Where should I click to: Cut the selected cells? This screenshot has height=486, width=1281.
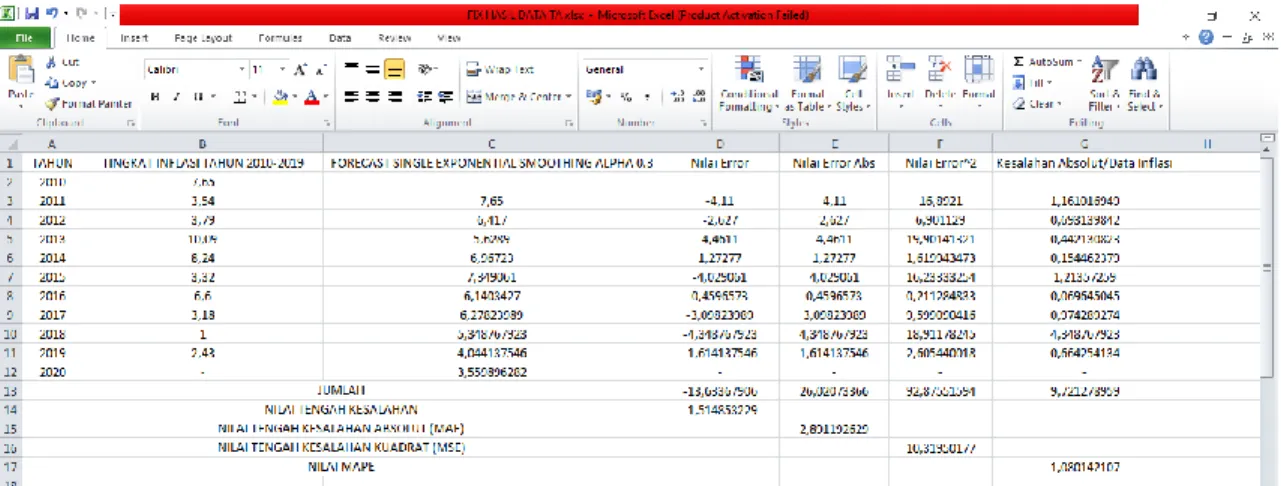[62, 62]
